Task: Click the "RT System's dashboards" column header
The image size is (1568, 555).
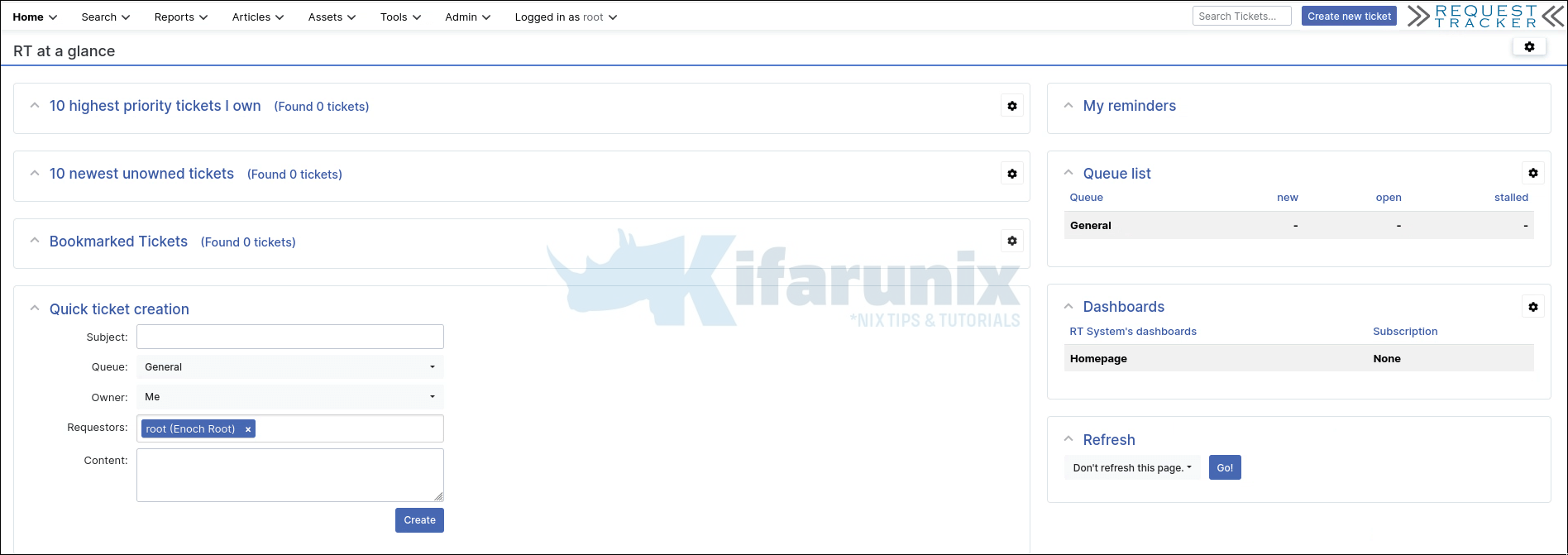Action: click(1133, 332)
